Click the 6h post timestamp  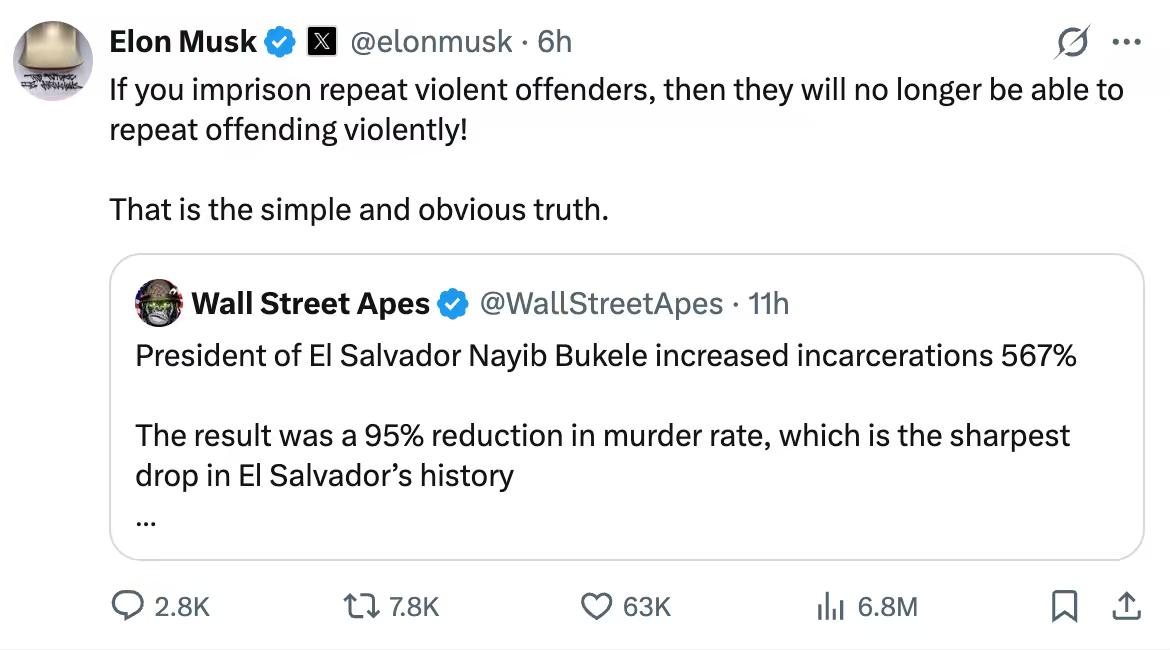pos(555,41)
